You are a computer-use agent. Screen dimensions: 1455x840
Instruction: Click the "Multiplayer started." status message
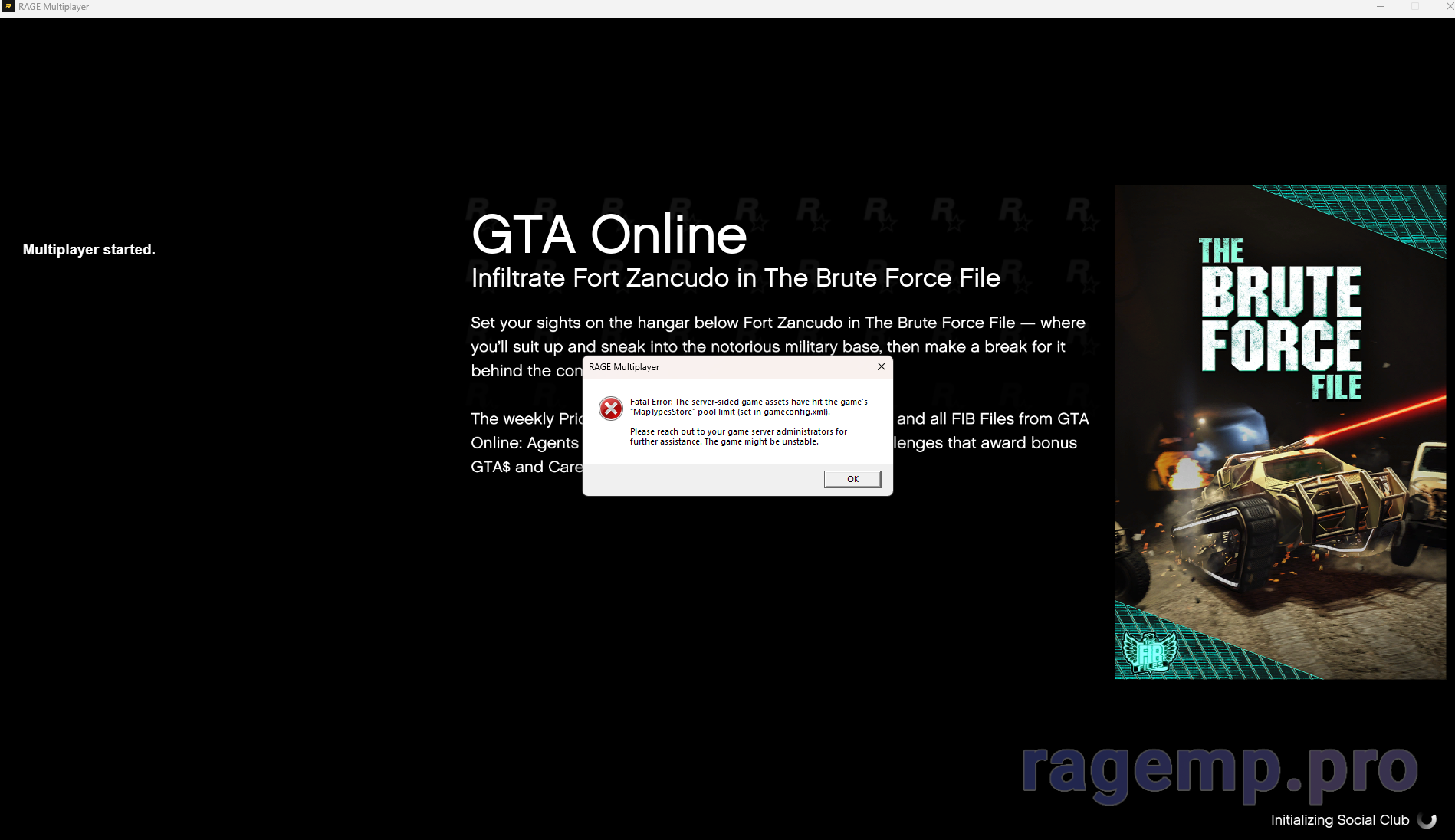89,250
